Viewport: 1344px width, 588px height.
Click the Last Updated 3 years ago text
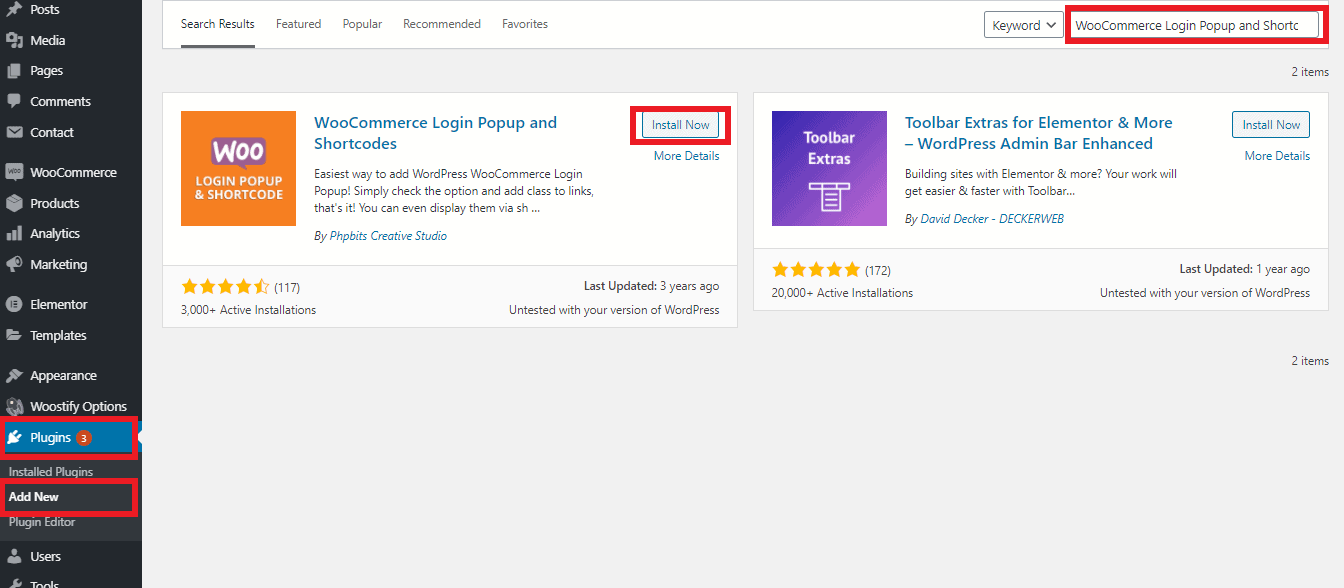pyautogui.click(x=654, y=286)
